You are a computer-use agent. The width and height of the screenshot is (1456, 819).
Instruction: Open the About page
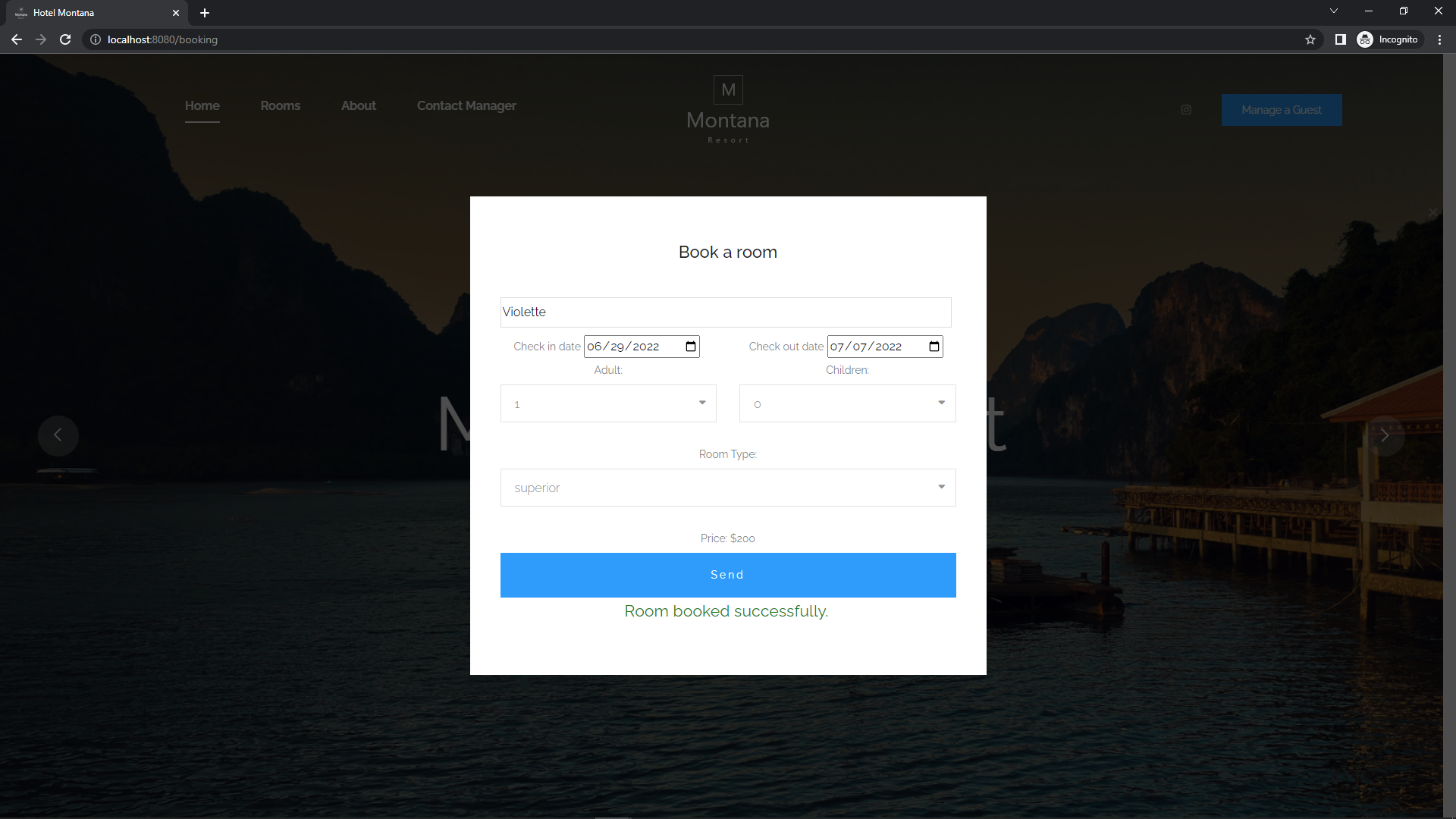point(358,106)
